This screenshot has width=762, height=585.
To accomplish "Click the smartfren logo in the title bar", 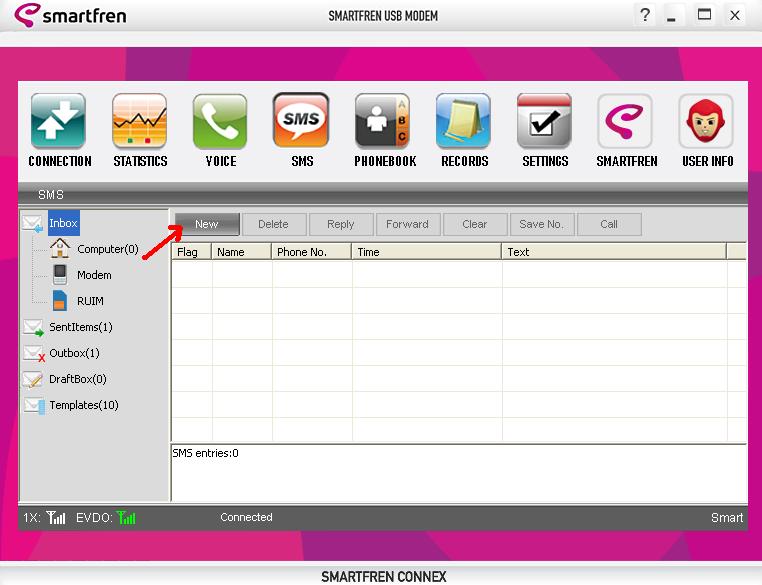I will pyautogui.click(x=70, y=15).
